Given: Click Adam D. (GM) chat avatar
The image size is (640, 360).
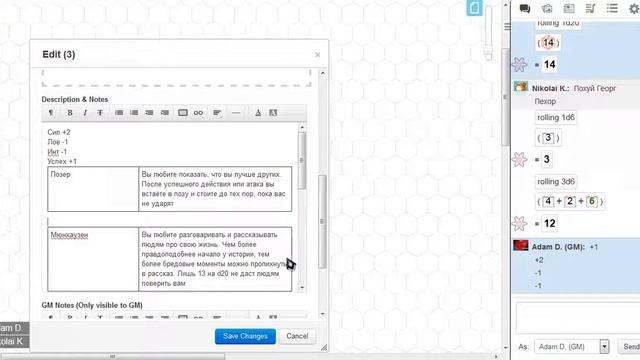Looking at the screenshot, I should click(520, 245).
